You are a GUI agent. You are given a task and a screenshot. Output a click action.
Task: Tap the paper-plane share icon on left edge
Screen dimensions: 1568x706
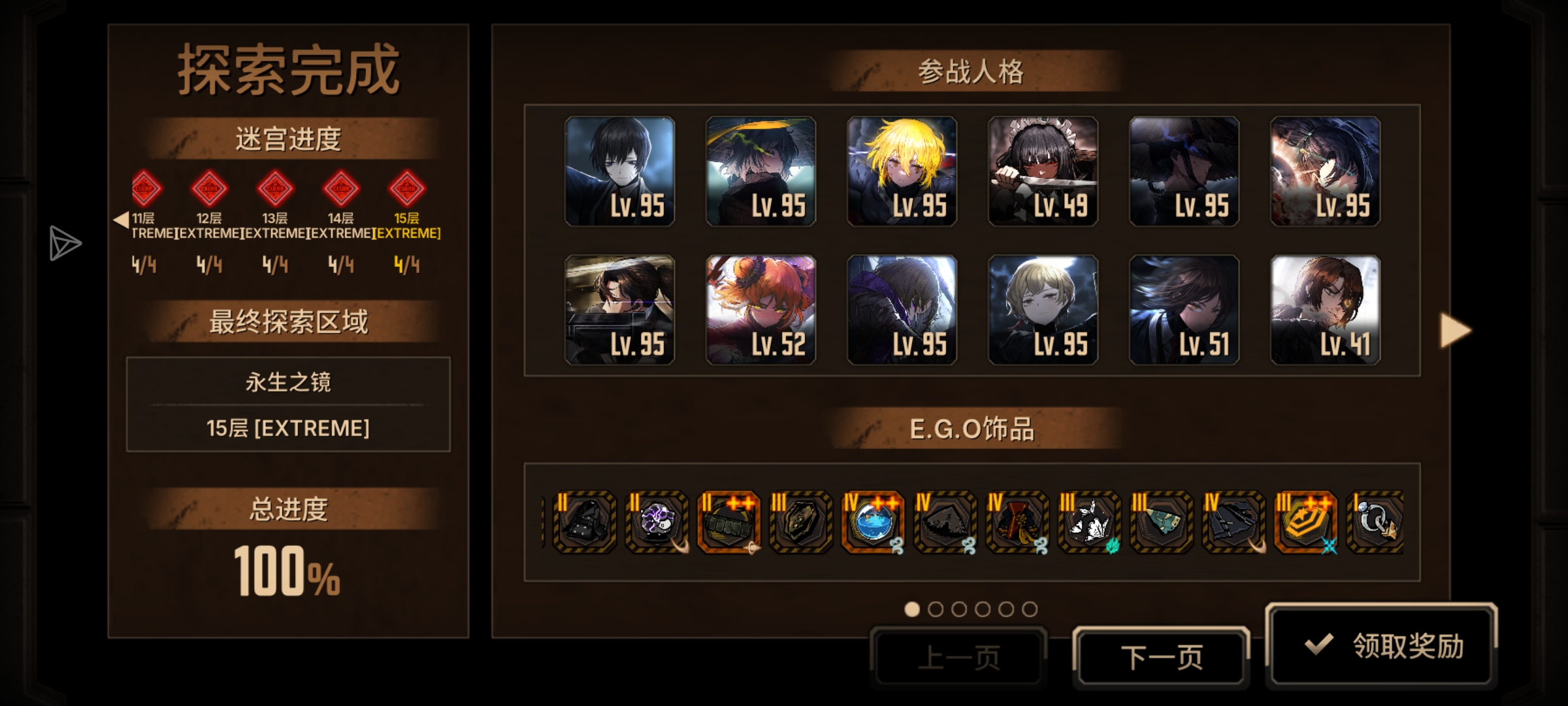coord(65,244)
